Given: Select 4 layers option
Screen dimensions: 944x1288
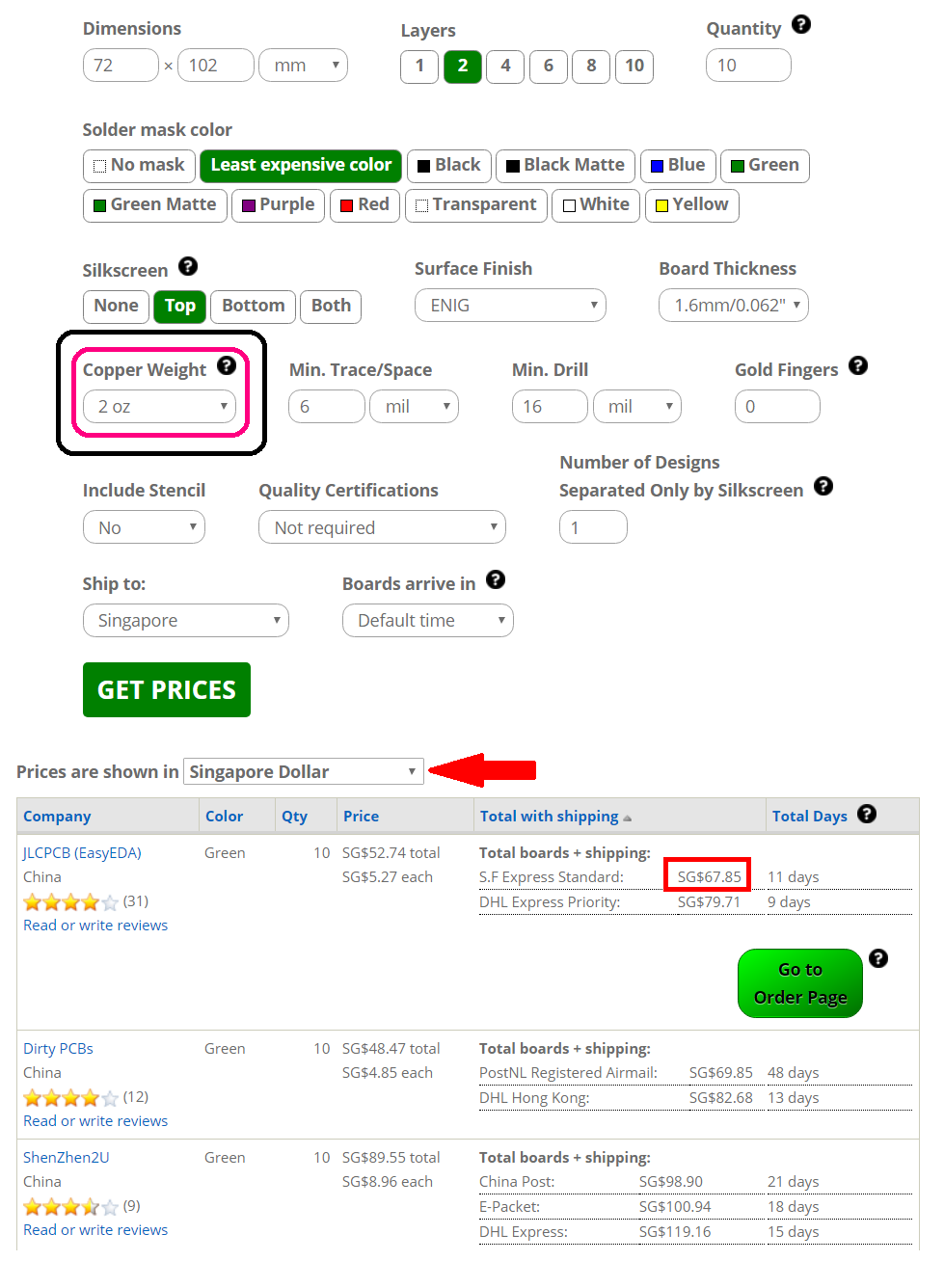Looking at the screenshot, I should coord(505,67).
